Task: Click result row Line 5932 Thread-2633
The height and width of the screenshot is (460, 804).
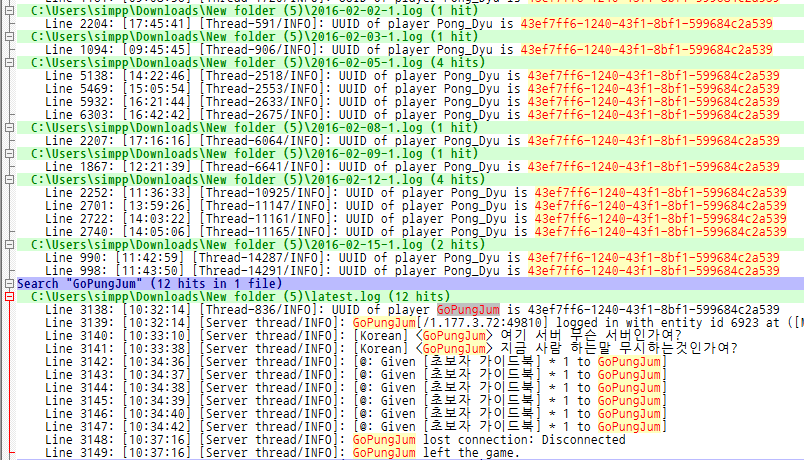Action: click(412, 102)
